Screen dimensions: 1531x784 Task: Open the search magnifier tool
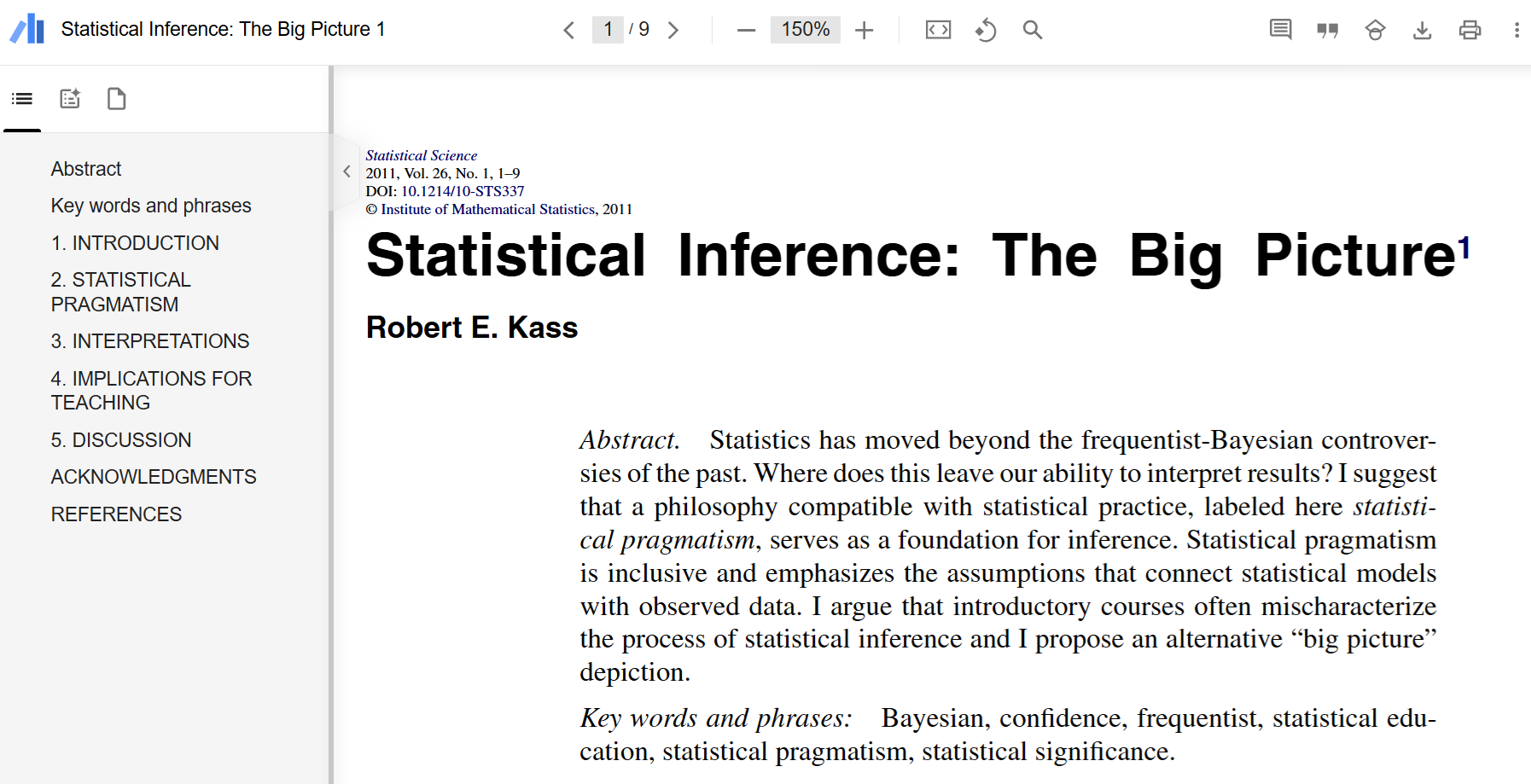[1032, 31]
